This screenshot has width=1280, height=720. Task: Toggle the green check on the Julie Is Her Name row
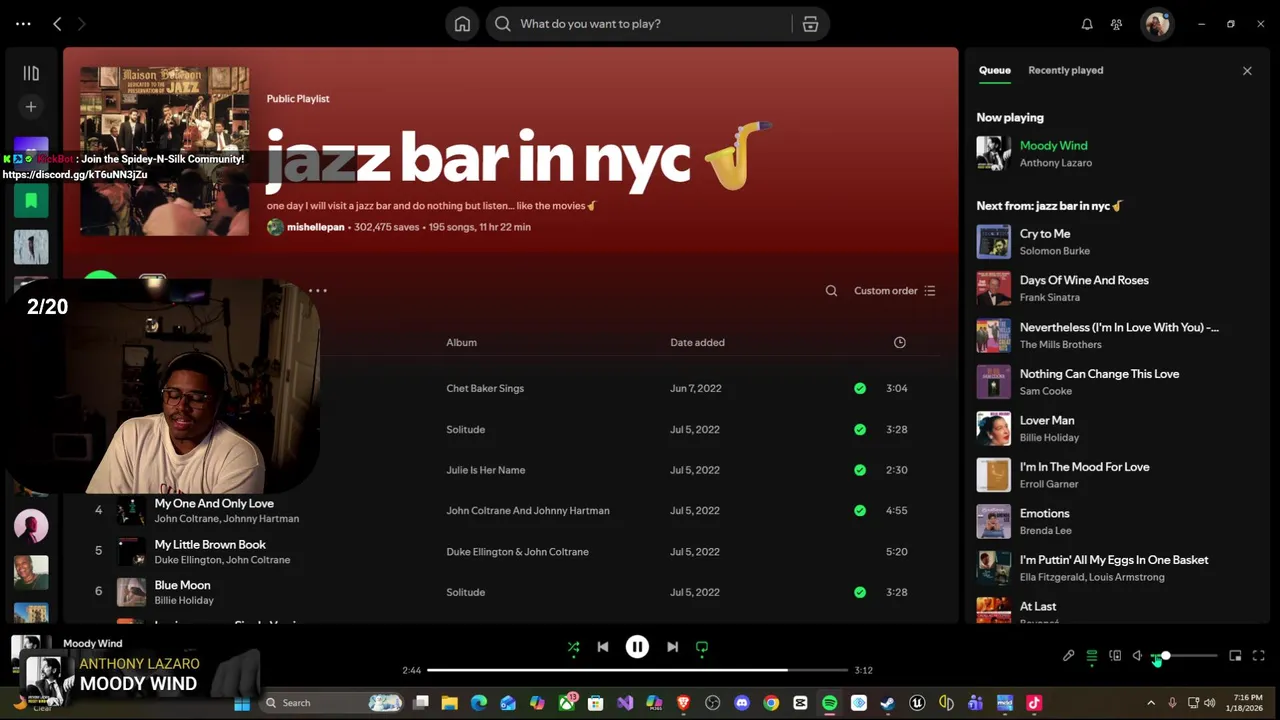coord(860,470)
